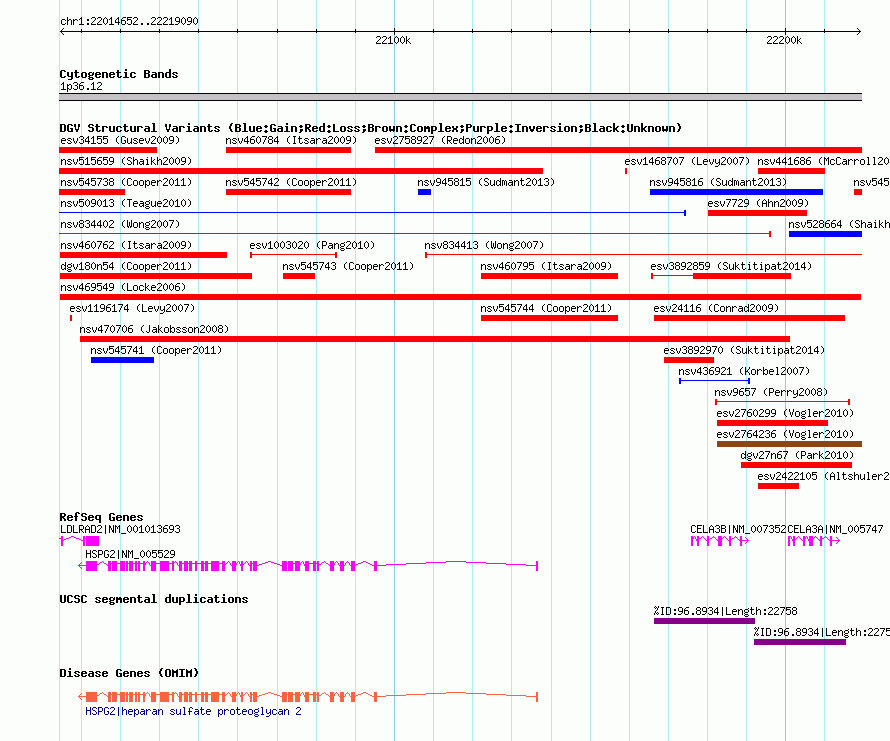Click nsv470706 (Jakobsson2008) label
This screenshot has height=741, width=890.
click(154, 329)
